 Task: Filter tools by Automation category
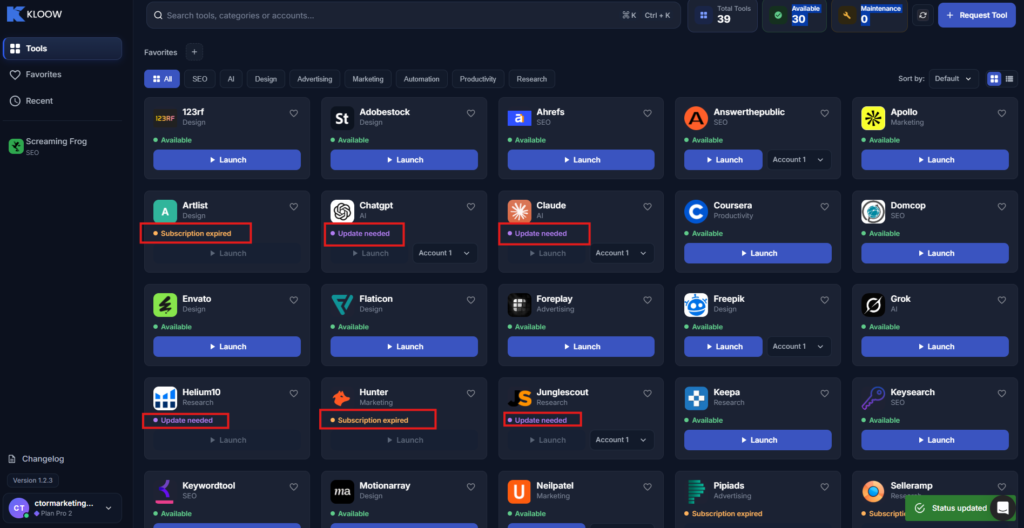pos(421,79)
